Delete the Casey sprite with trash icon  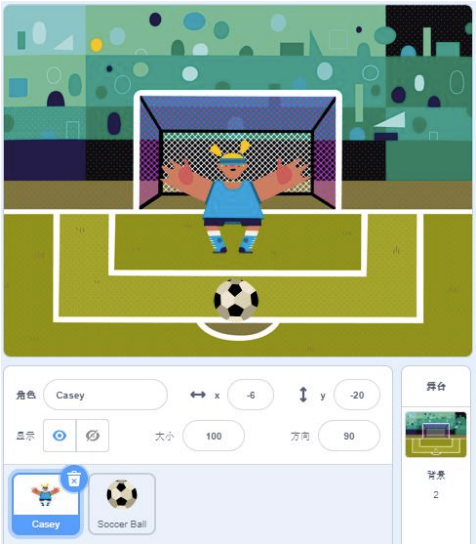pos(74,479)
